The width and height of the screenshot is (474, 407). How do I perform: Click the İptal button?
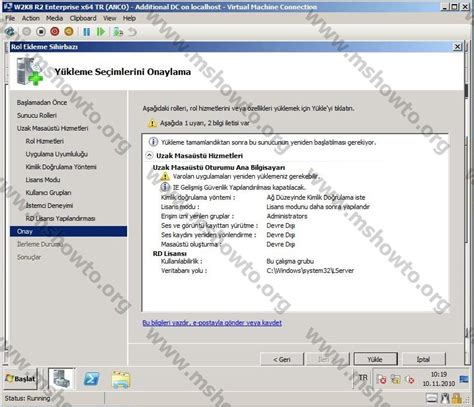[x=424, y=359]
